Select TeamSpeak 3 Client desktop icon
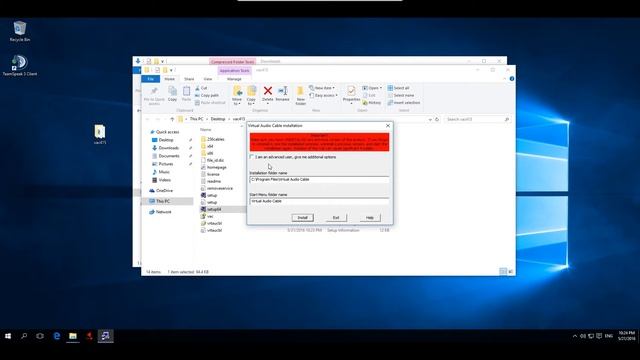Screen dimensions: 640x360 pyautogui.click(x=20, y=65)
